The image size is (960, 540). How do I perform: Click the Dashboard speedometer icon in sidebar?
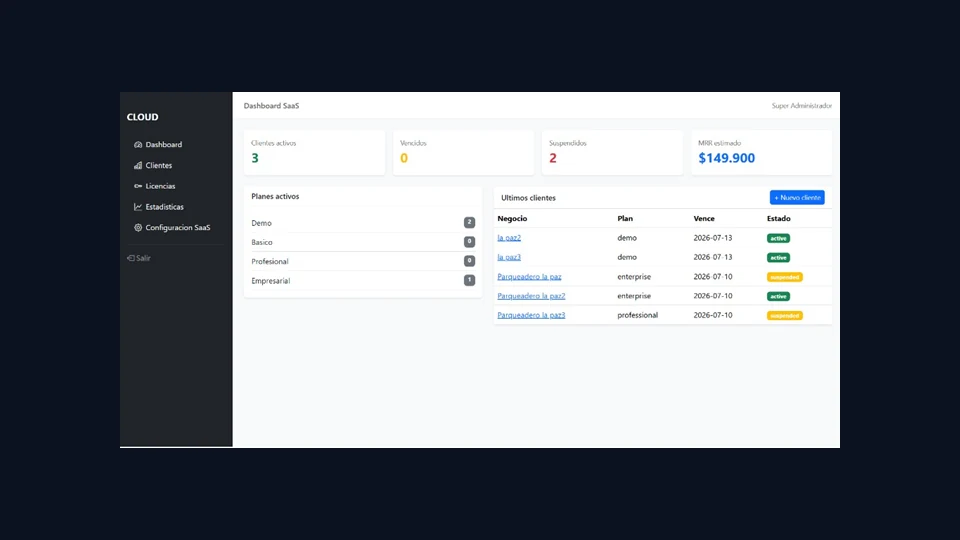(138, 144)
